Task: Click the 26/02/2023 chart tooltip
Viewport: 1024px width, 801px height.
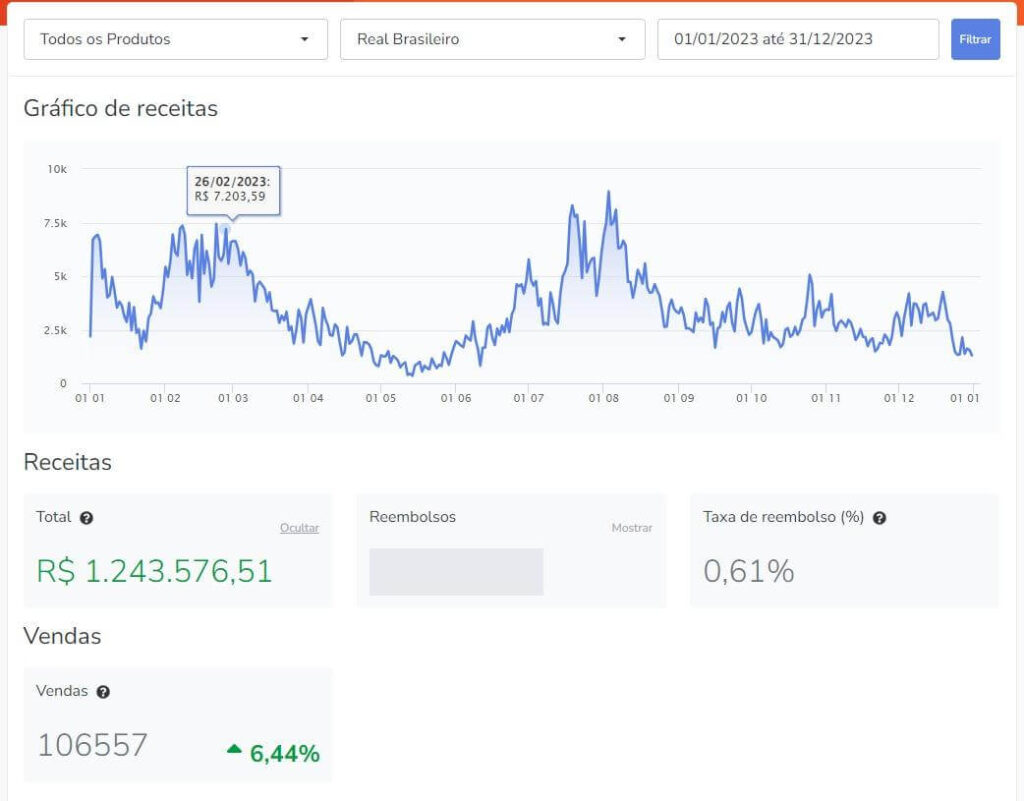Action: [x=233, y=190]
